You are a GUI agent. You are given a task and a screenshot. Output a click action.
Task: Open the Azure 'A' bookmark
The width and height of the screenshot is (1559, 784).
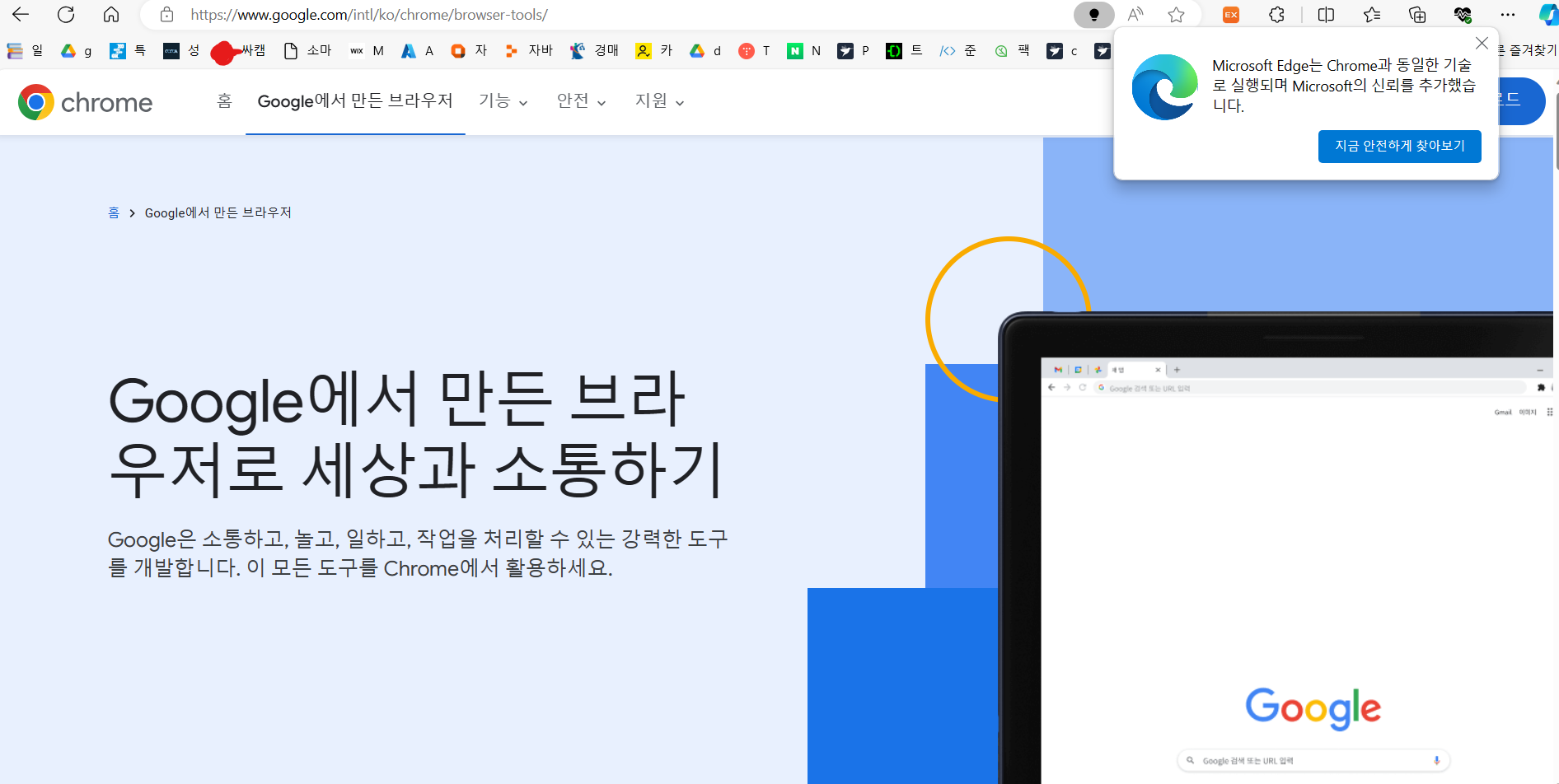[x=417, y=51]
